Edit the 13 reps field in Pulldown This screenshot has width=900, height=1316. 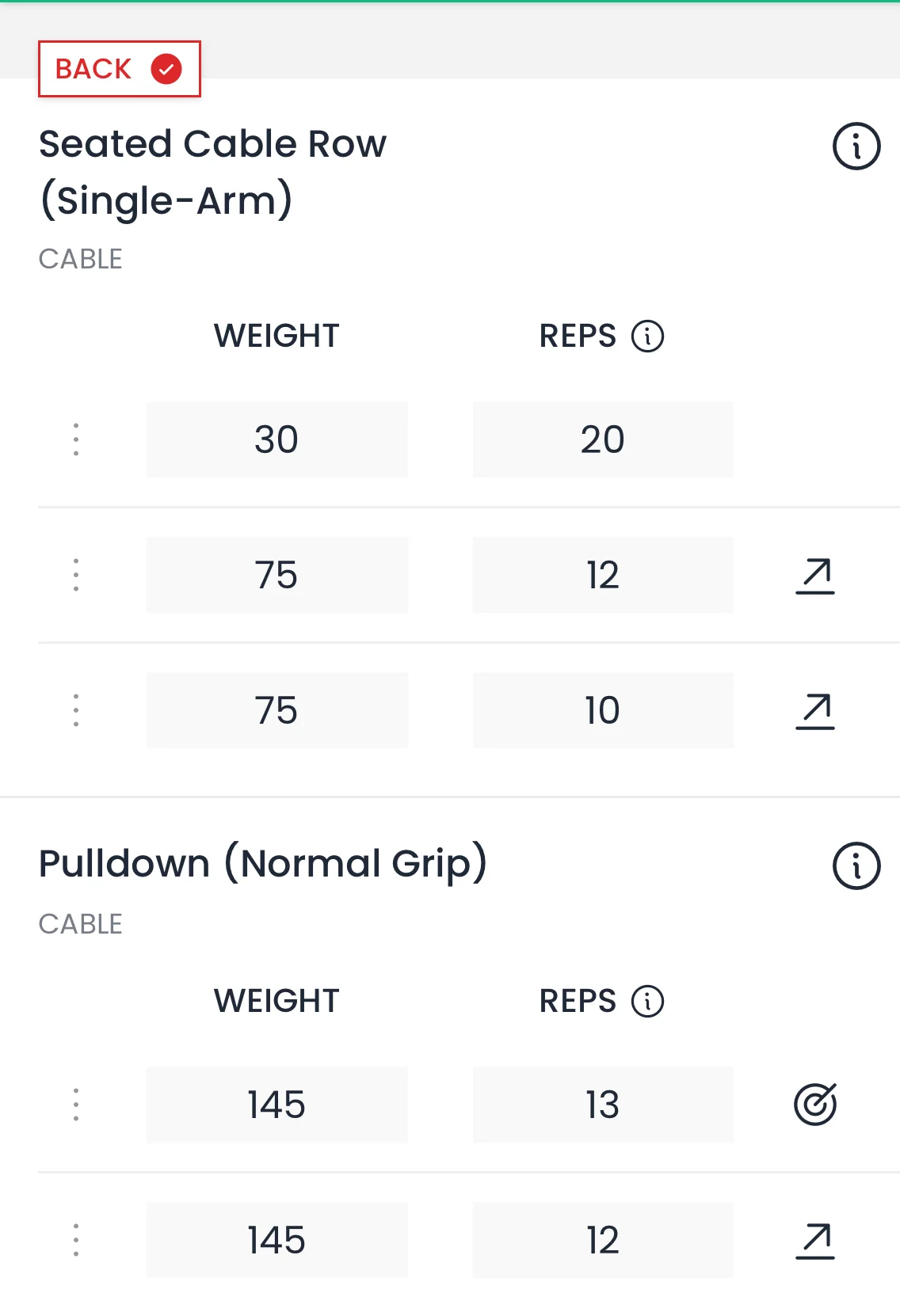click(x=603, y=1105)
